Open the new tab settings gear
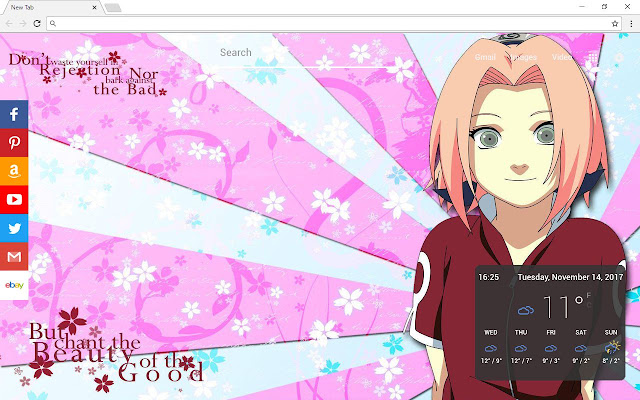 [619, 58]
